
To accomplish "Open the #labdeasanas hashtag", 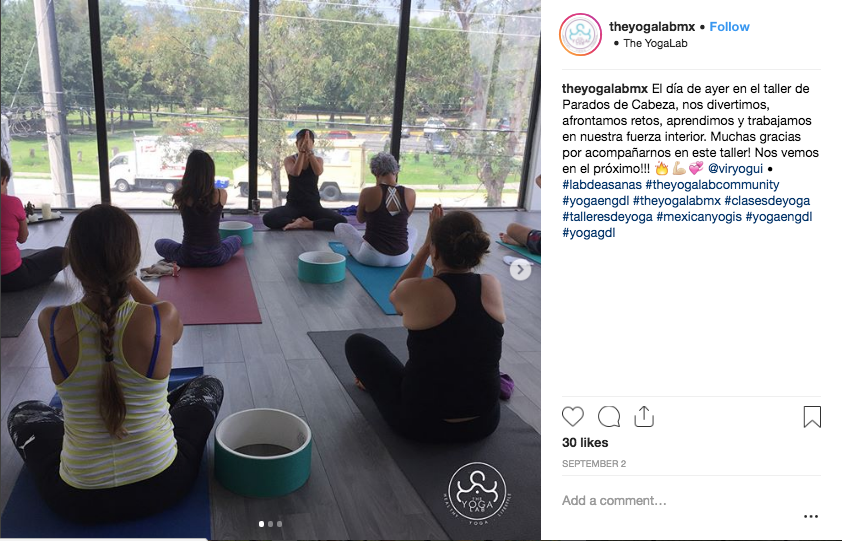I will [x=602, y=185].
